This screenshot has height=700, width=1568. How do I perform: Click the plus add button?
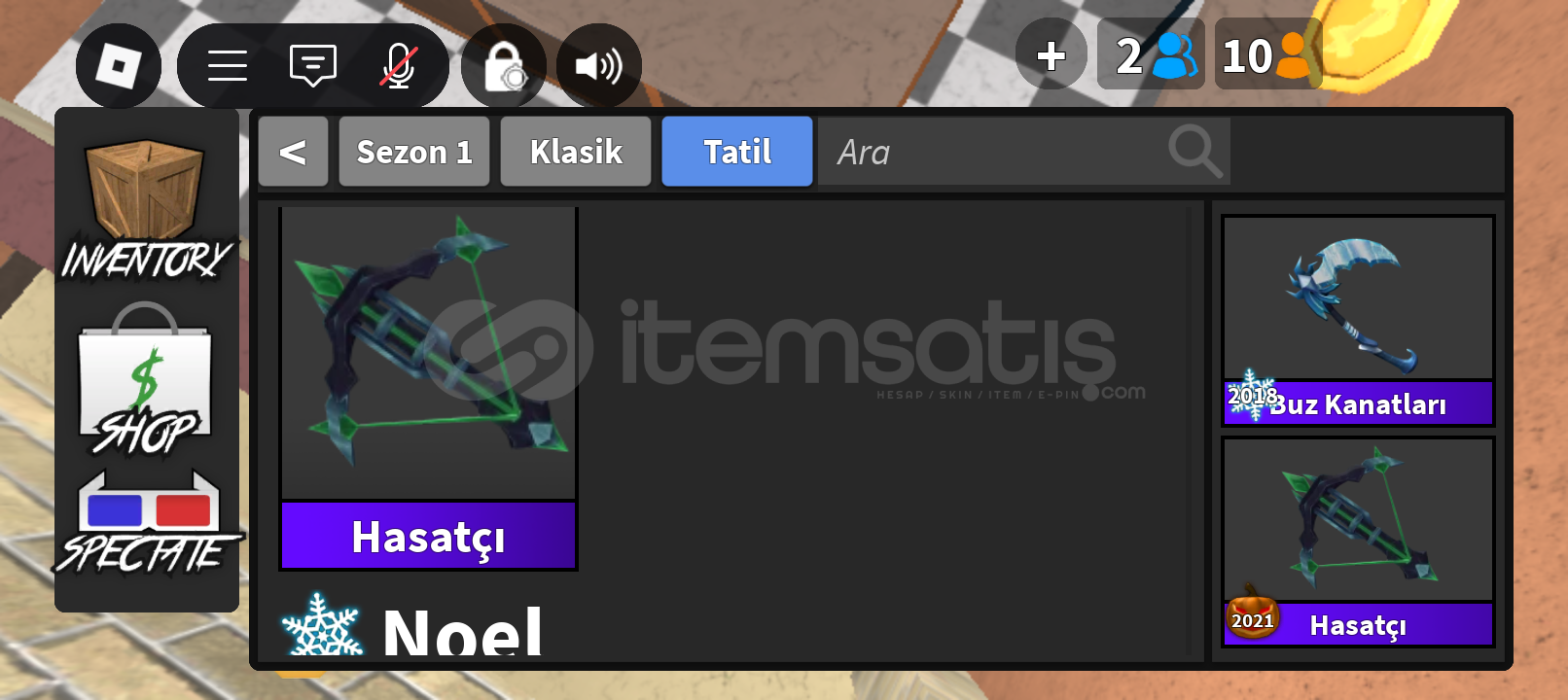tap(1051, 54)
